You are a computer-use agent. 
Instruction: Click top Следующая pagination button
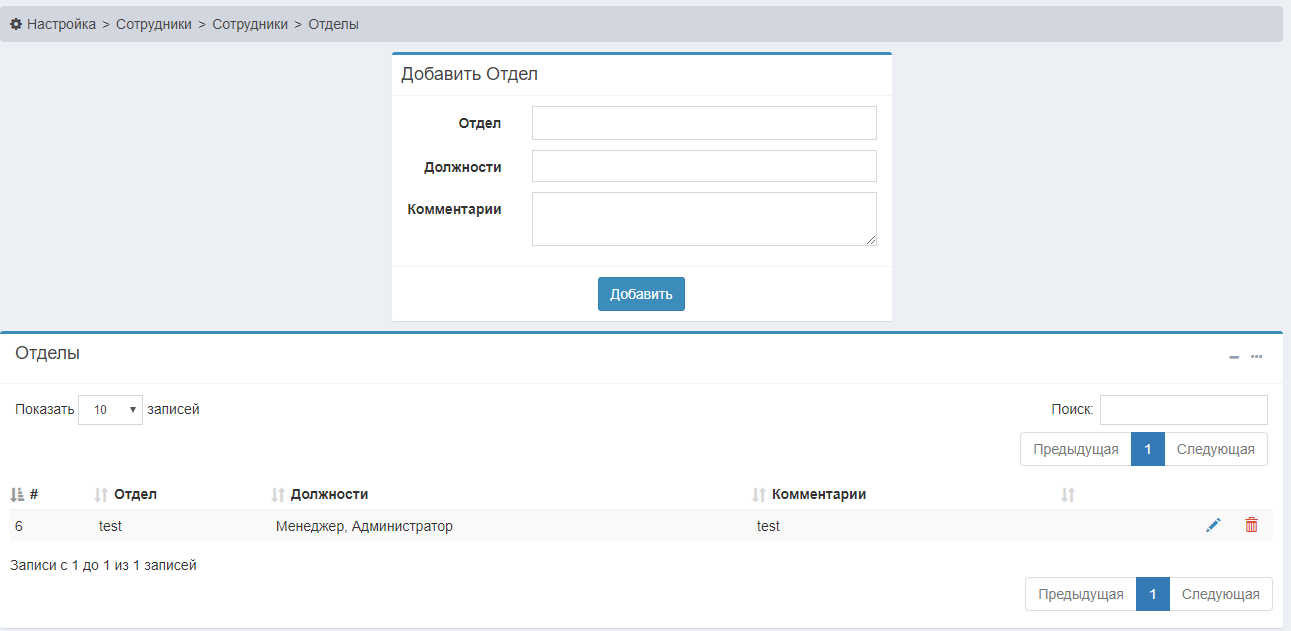[x=1215, y=449]
